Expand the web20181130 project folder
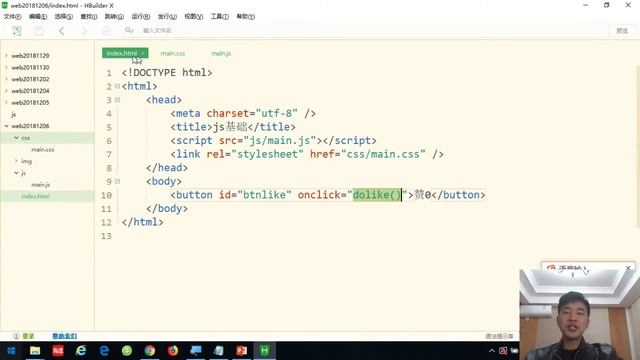The image size is (640, 360). (x=7, y=67)
